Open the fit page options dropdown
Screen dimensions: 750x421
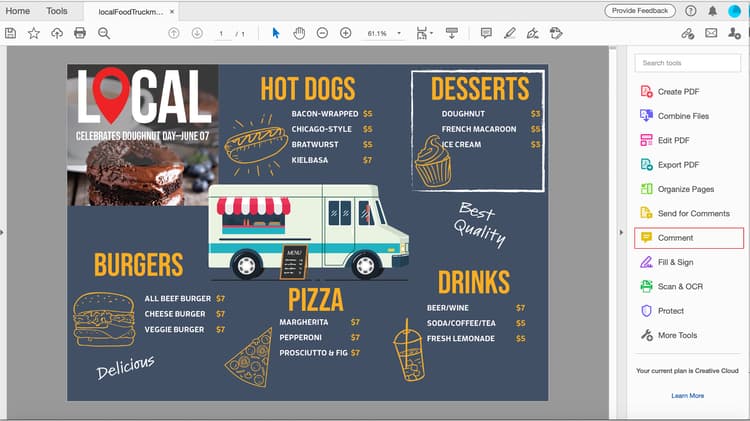coord(424,33)
